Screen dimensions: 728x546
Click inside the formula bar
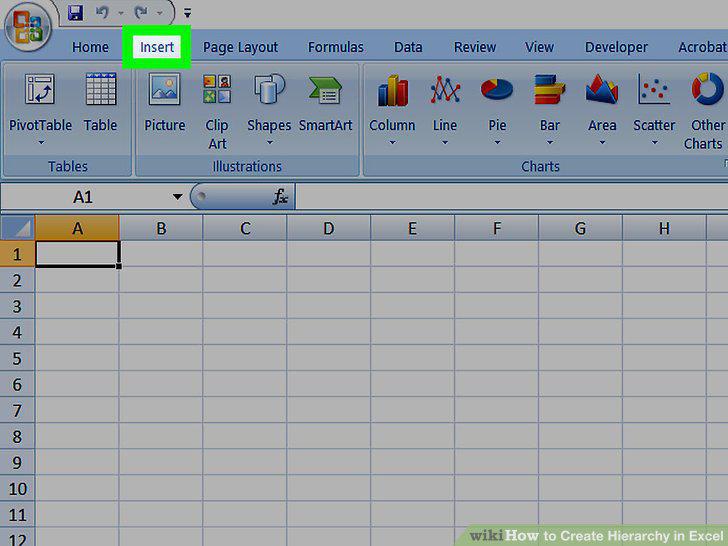(511, 197)
